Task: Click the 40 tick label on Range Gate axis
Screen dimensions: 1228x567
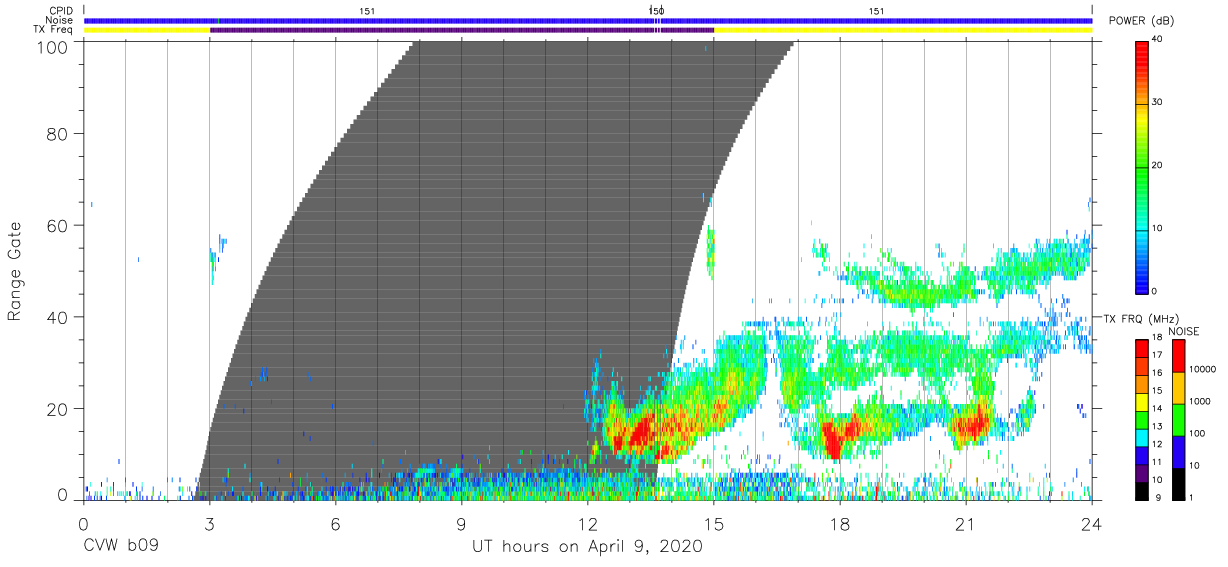Action: point(58,317)
